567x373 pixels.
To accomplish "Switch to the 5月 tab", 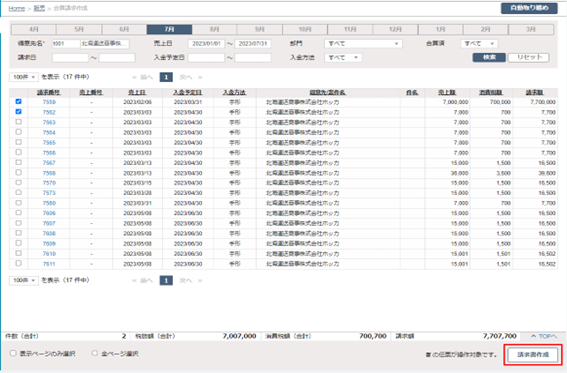I will [x=79, y=29].
